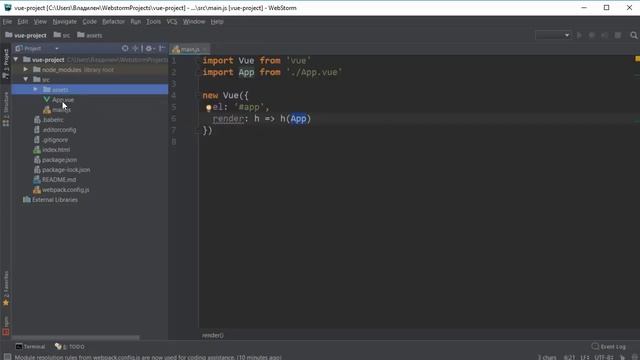This screenshot has width=640, height=360.
Task: Click the README.md file icon
Action: click(x=37, y=180)
